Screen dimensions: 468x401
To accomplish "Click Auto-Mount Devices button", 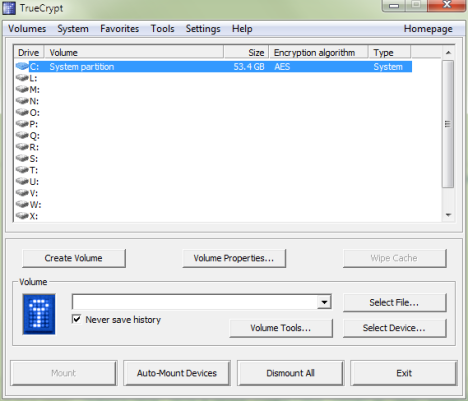I will pyautogui.click(x=177, y=373).
